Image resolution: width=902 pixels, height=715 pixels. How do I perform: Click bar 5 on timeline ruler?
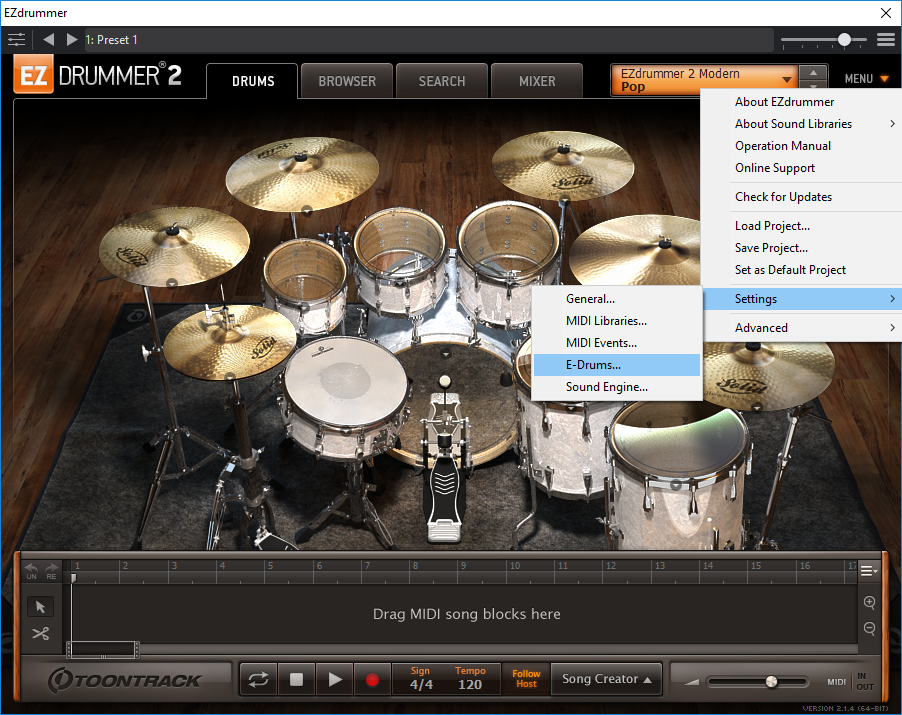click(270, 566)
